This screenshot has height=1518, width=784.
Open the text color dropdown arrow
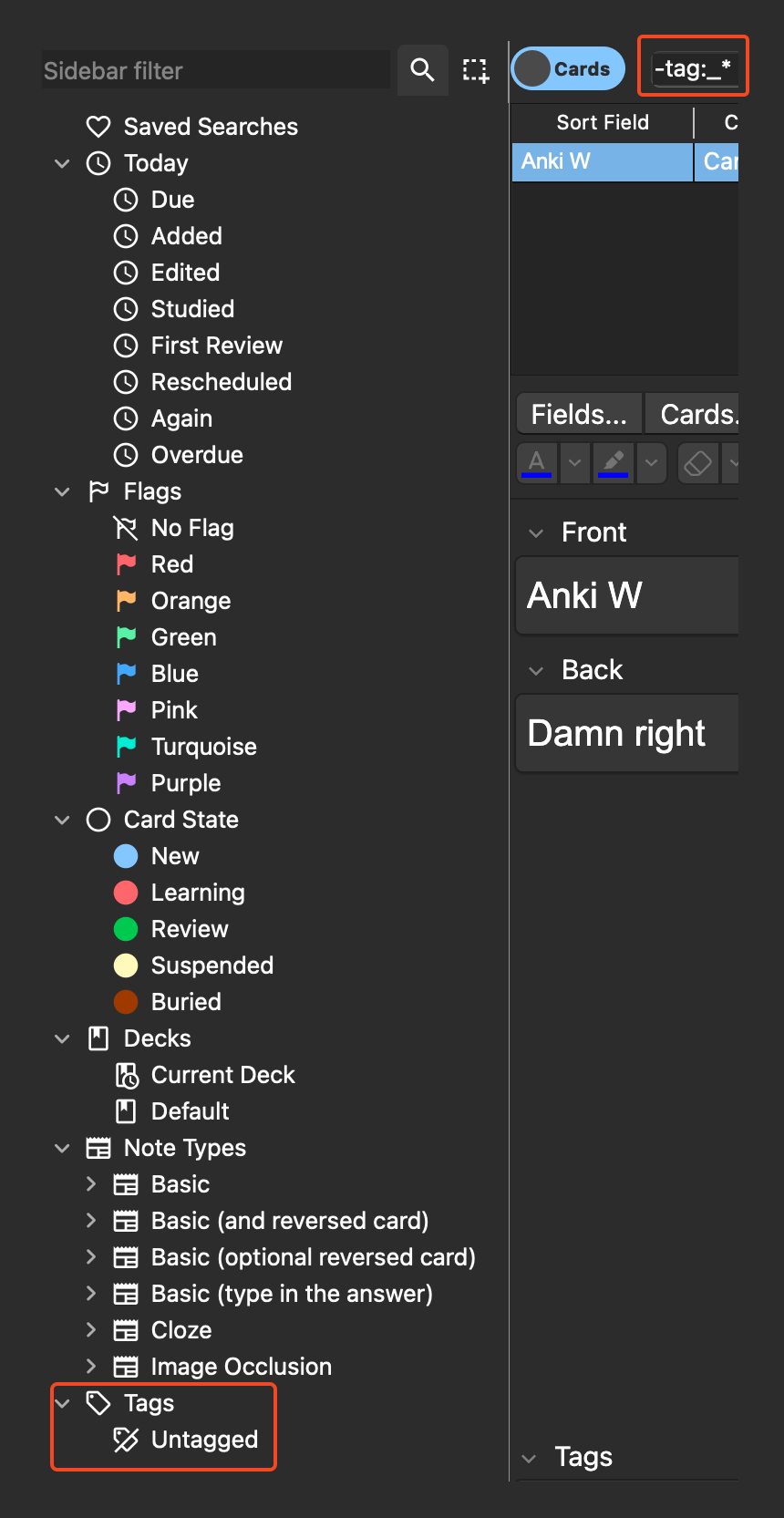tap(574, 462)
